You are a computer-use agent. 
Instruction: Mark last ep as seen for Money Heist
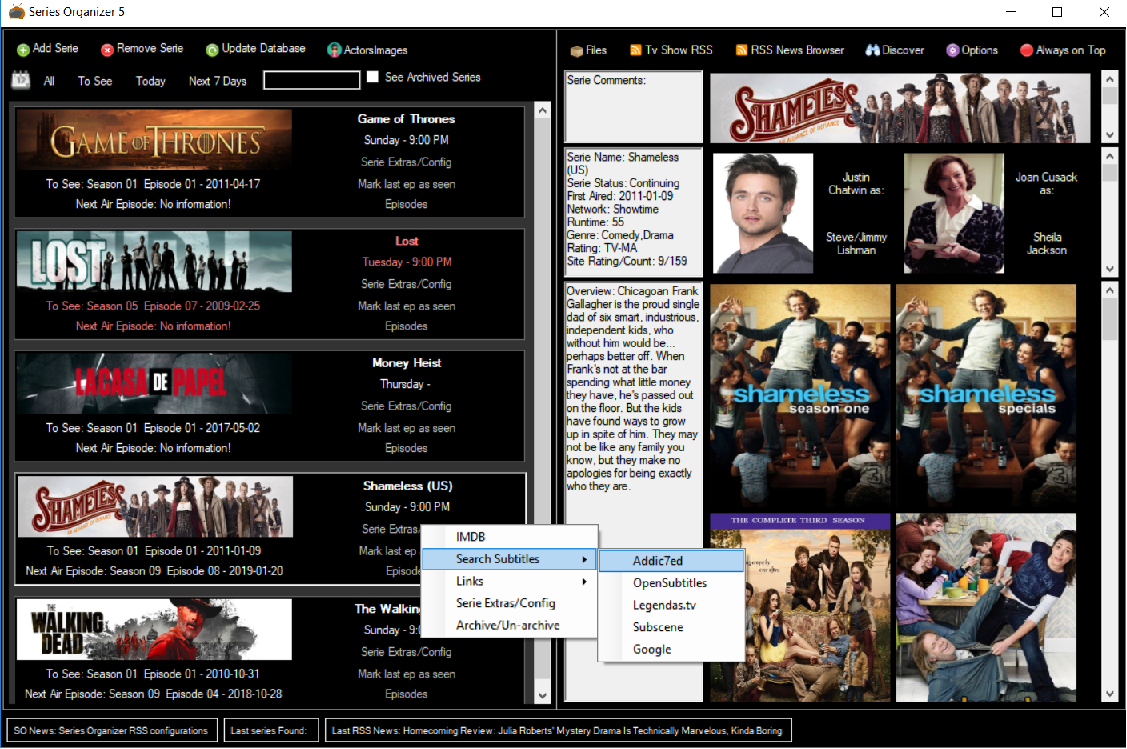point(406,428)
